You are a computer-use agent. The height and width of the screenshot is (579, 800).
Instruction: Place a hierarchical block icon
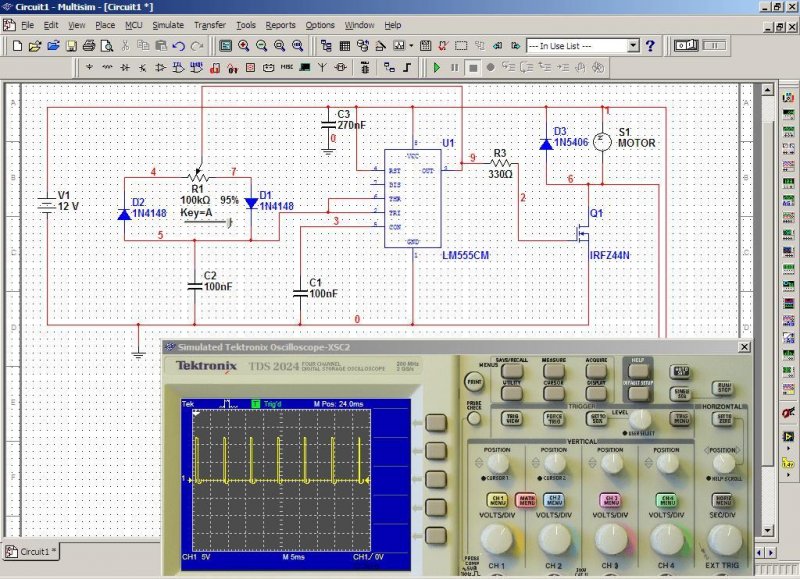[x=389, y=67]
